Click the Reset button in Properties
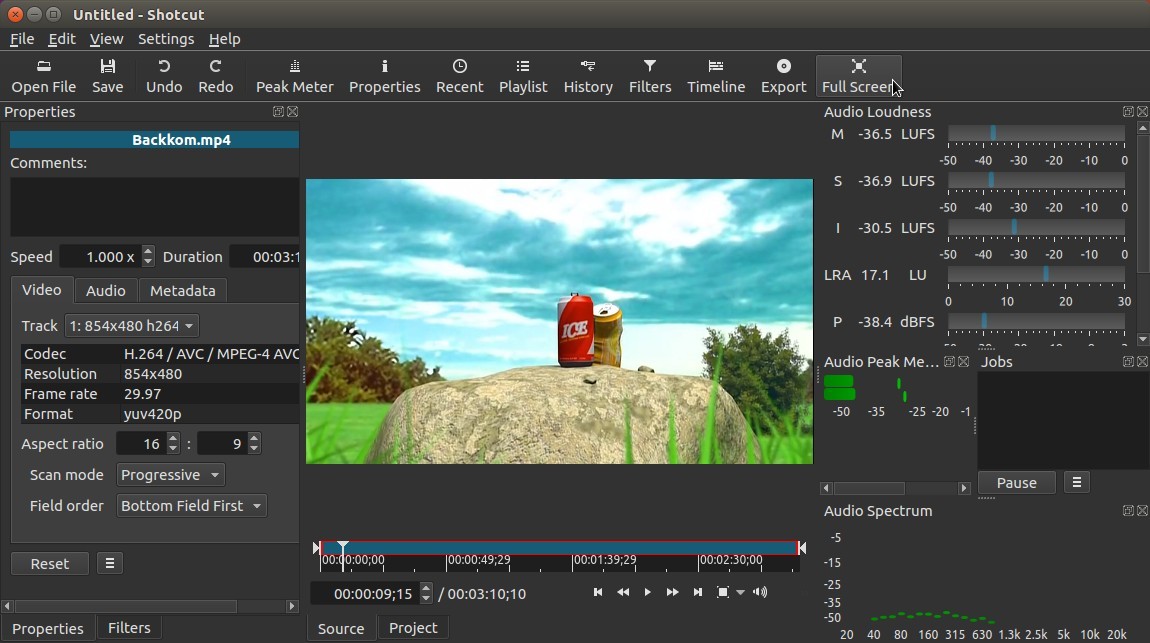 tap(50, 564)
